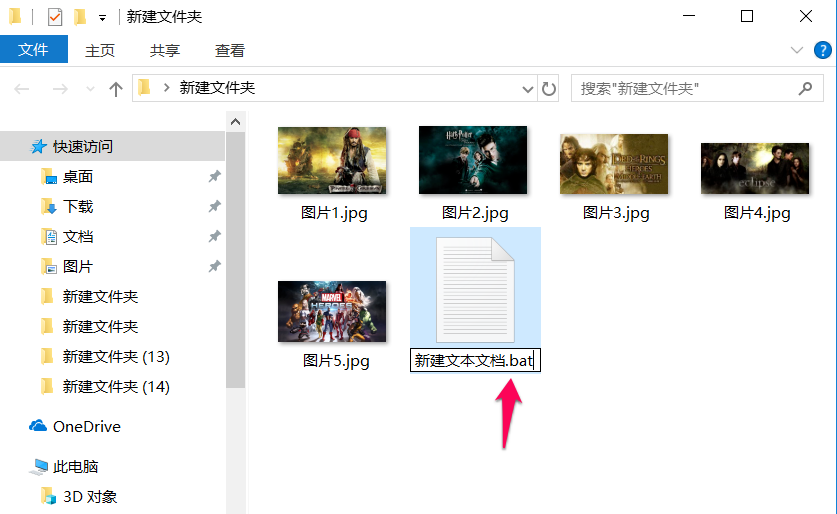Select the 图片5.jpg thumbnail
Image resolution: width=837 pixels, height=514 pixels.
(x=332, y=312)
